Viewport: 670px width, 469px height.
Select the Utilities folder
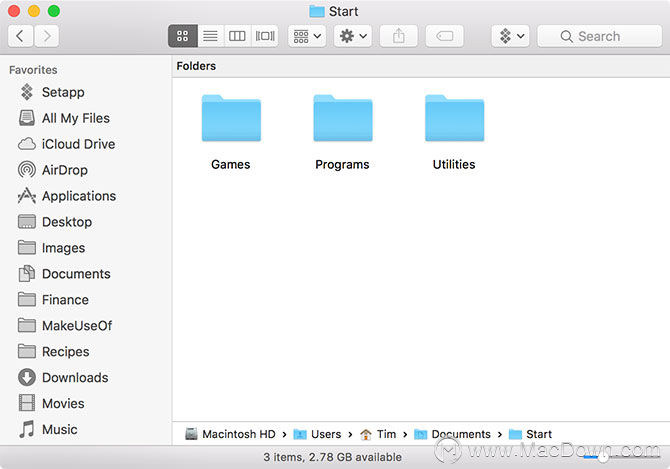pos(454,132)
